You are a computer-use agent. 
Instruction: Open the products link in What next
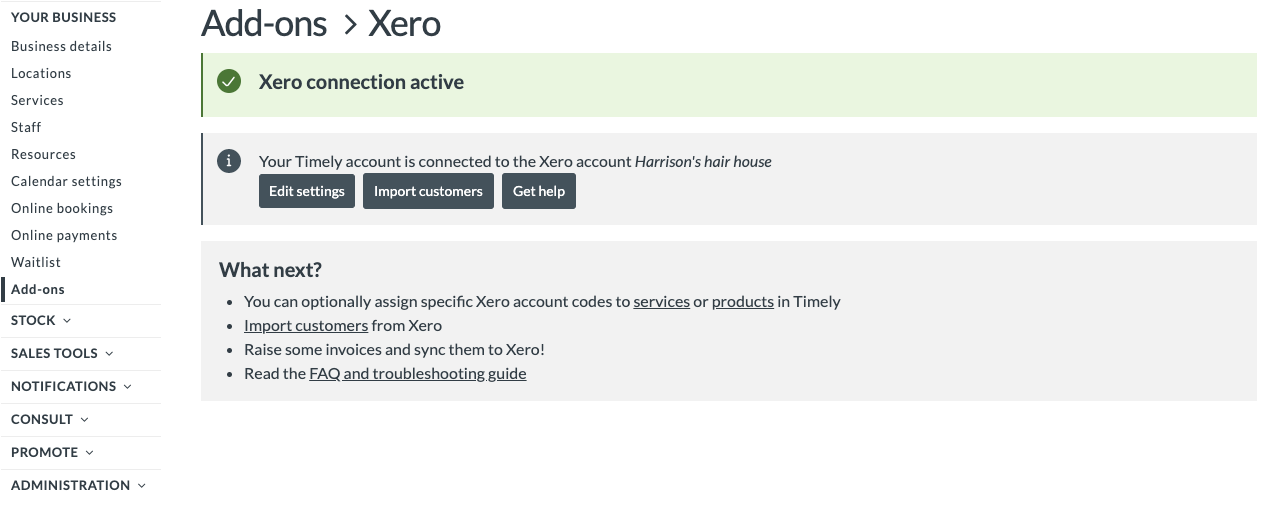(x=742, y=302)
